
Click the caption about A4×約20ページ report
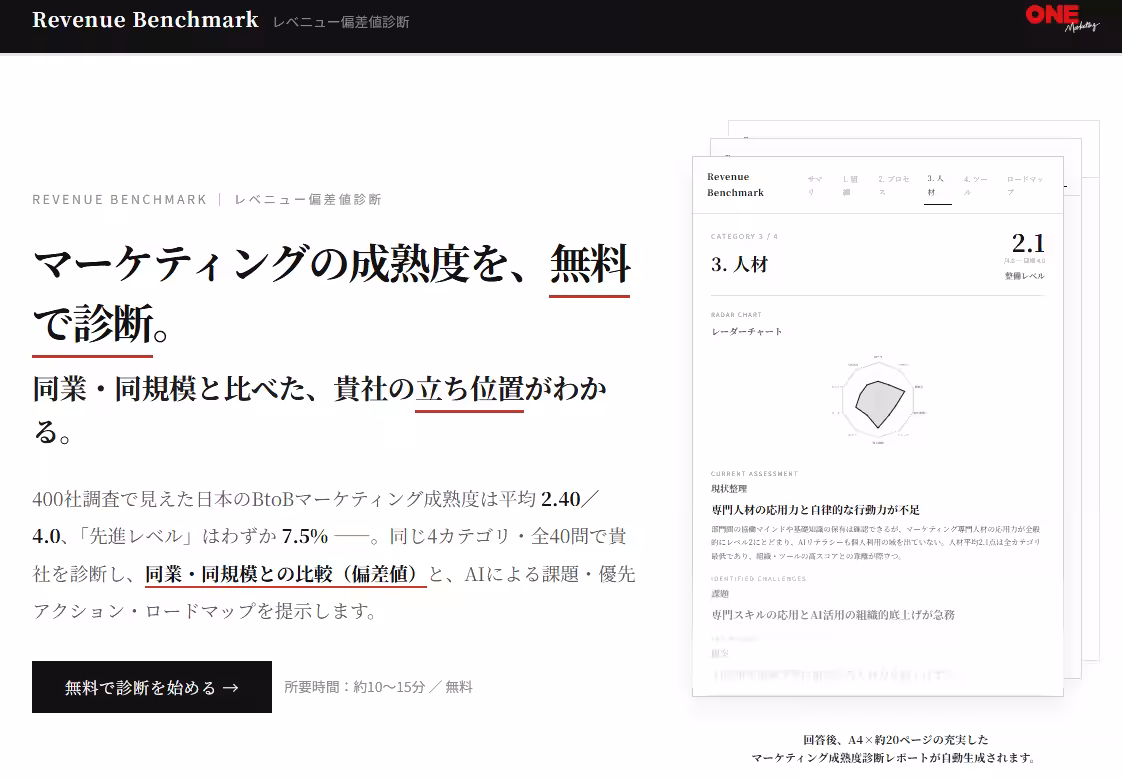tap(894, 749)
